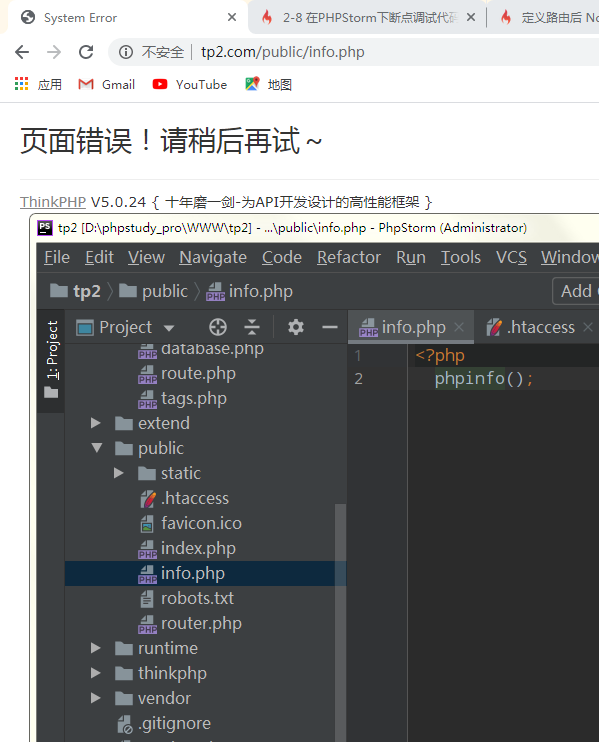Click the Collapse All icon in Project panel

pos(252,327)
